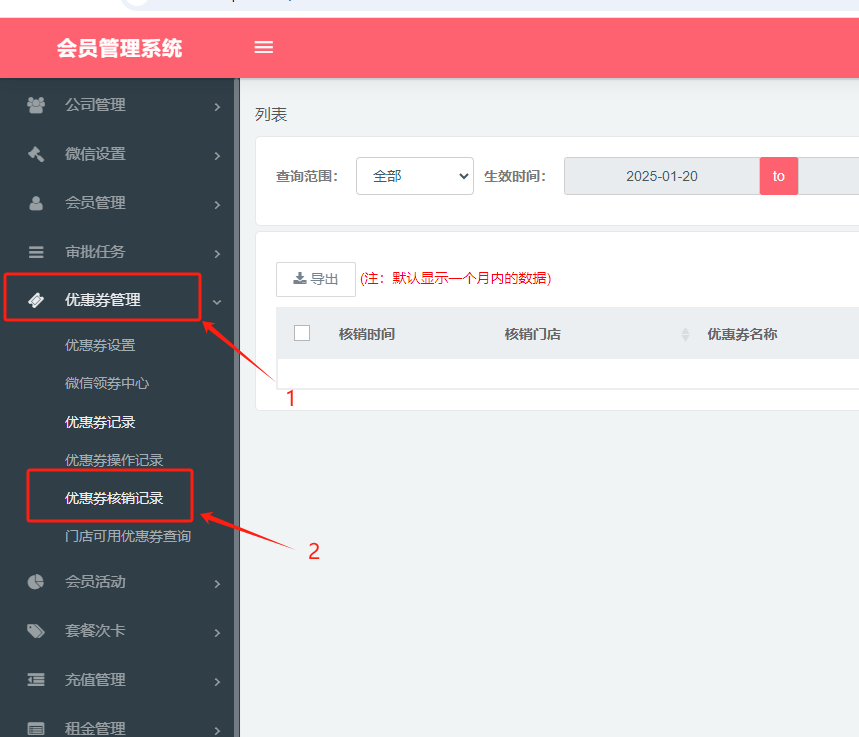859x737 pixels.
Task: Click the hamburger menu toggle icon
Action: (264, 47)
